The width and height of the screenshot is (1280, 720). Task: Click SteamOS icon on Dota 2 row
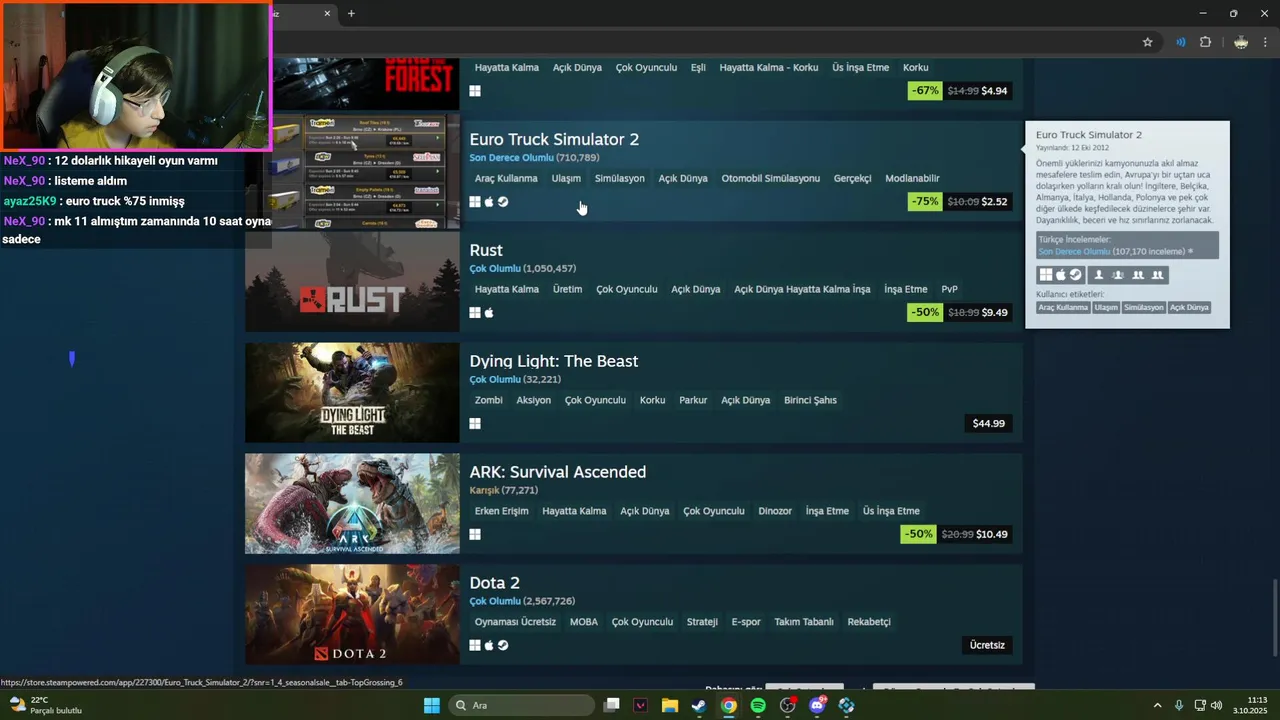coord(503,645)
